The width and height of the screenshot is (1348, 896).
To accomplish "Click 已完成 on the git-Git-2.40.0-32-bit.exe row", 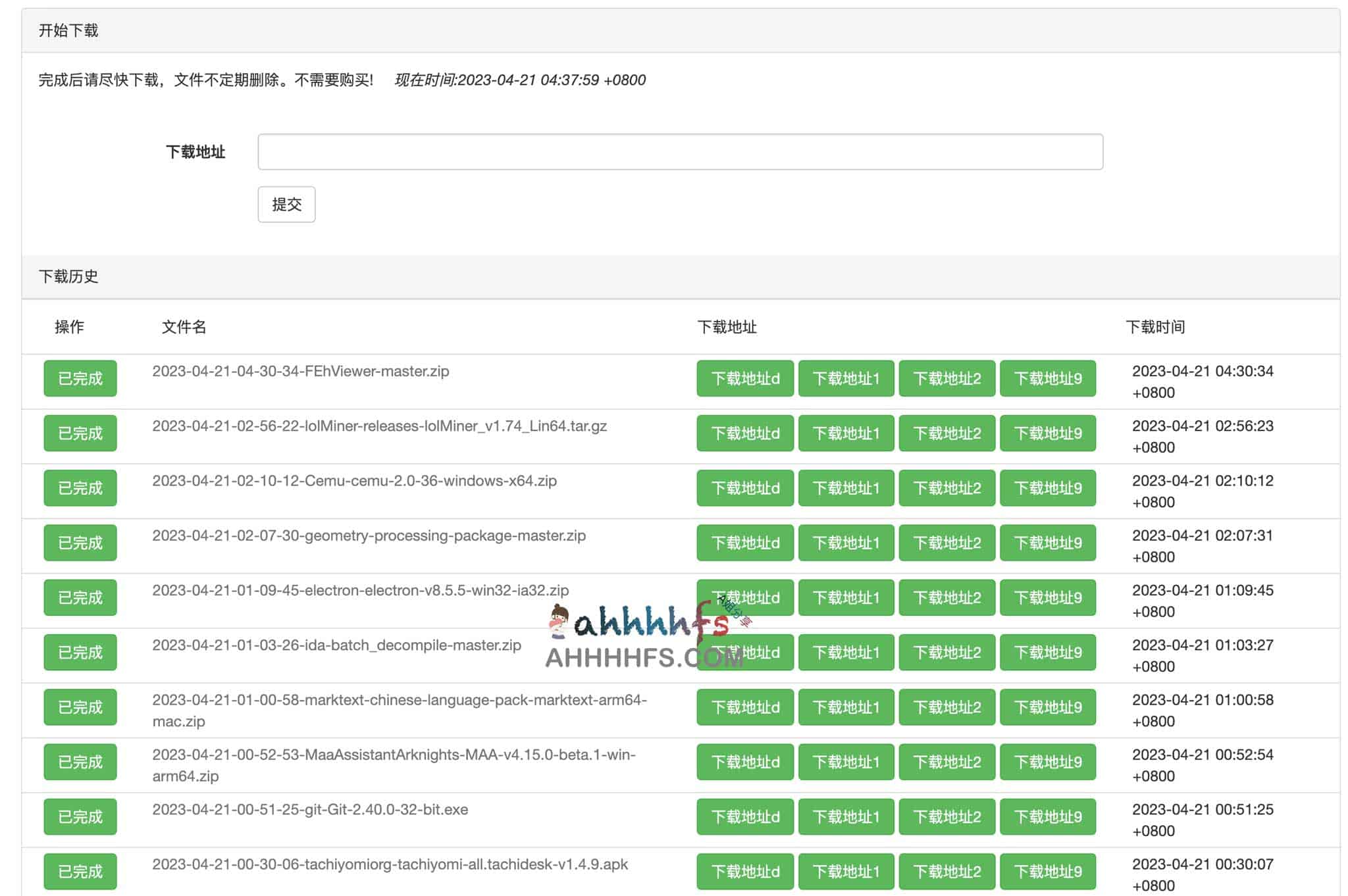I will point(79,816).
